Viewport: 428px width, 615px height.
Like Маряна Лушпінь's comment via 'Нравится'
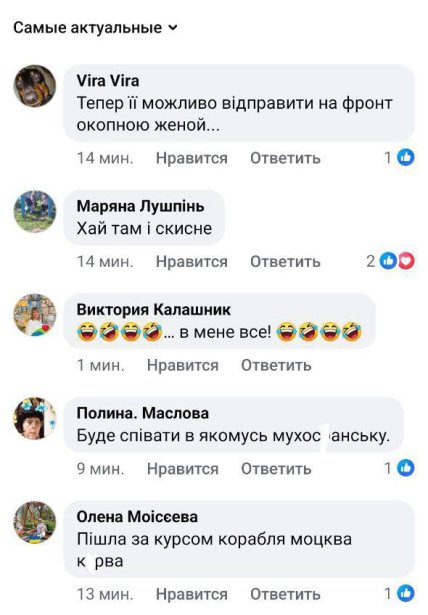point(191,262)
